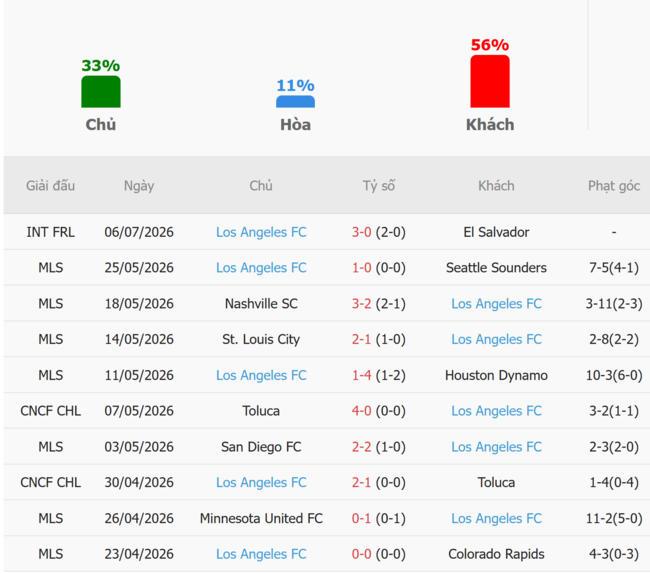Open Los Angeles FC link versus Seattle Sounders
The width and height of the screenshot is (650, 574).
(x=261, y=268)
